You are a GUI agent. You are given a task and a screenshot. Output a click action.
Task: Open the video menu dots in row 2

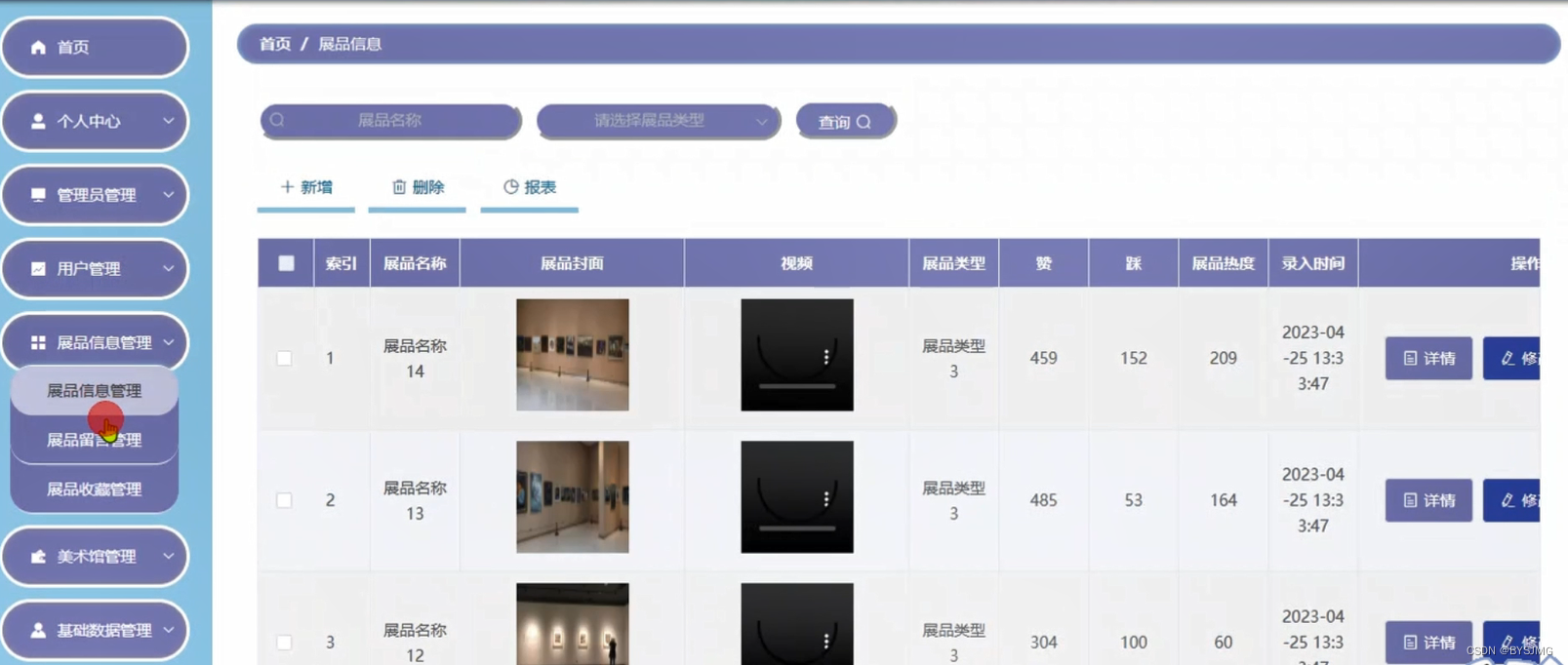(x=826, y=499)
